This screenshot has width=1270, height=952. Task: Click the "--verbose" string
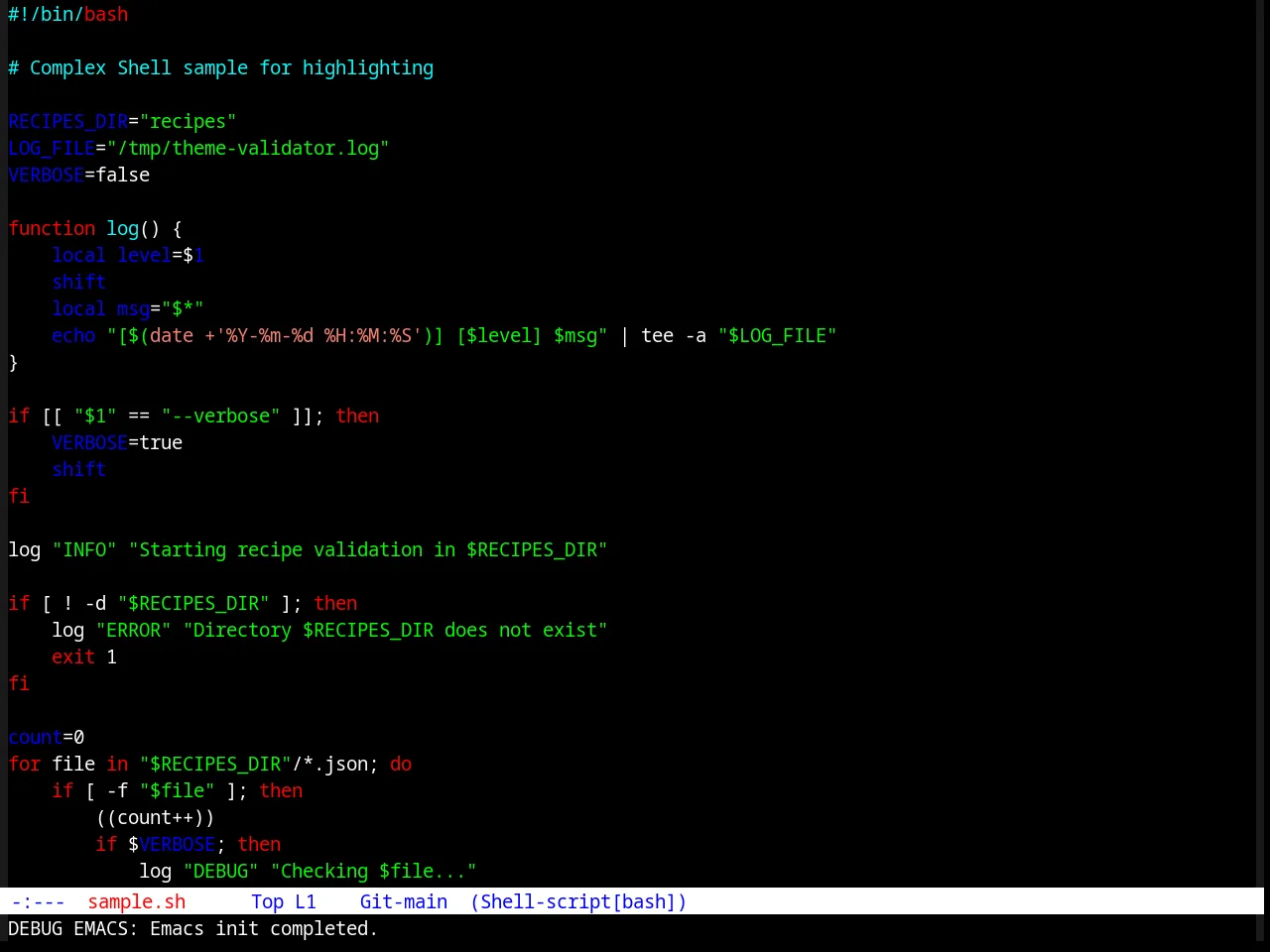pos(221,416)
